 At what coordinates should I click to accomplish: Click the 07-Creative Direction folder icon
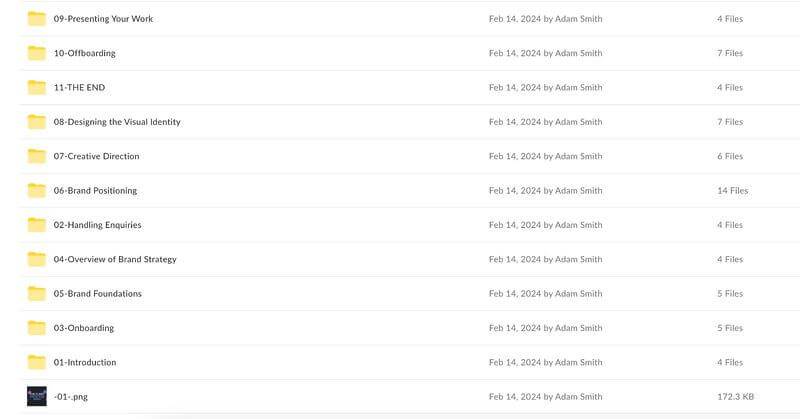click(x=36, y=156)
